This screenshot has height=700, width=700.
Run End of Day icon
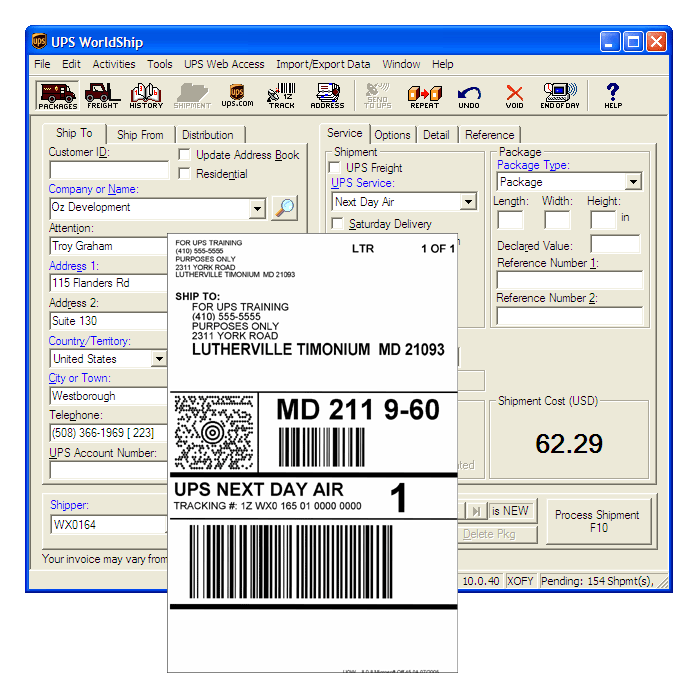coord(560,96)
